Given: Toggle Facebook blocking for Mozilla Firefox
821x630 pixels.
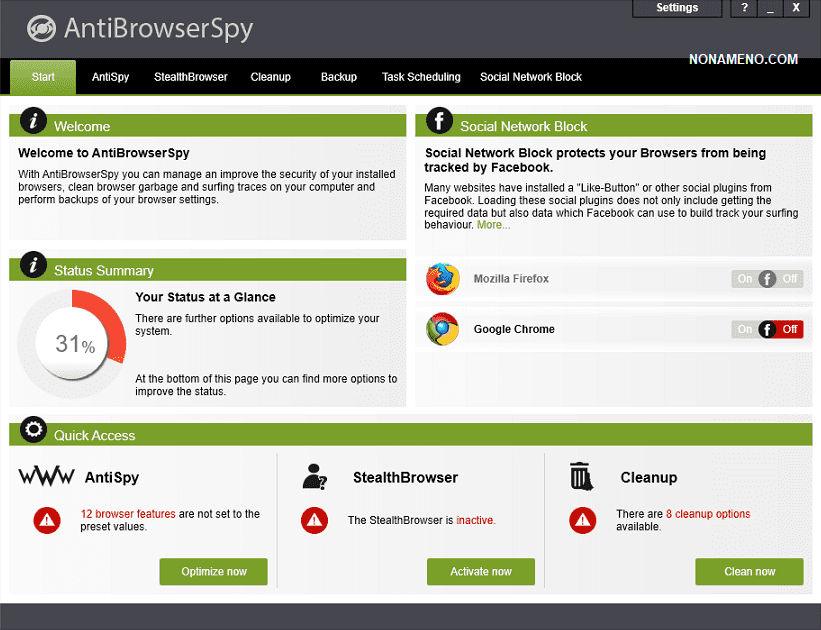Looking at the screenshot, I should click(767, 279).
